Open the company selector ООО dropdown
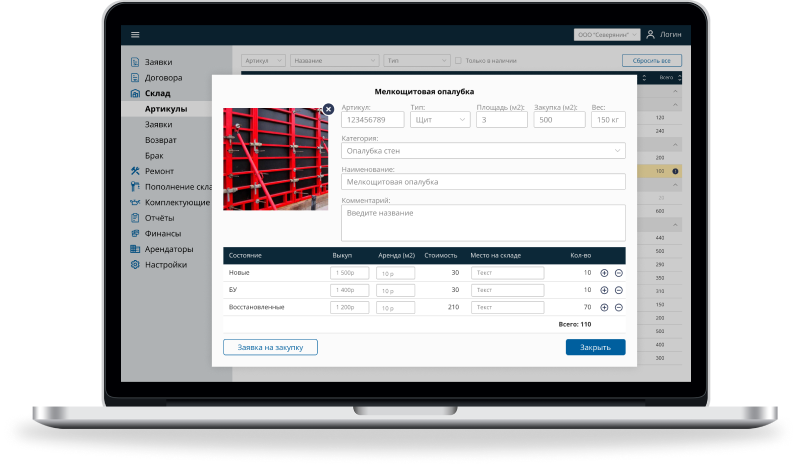Image resolution: width=798 pixels, height=465 pixels. pyautogui.click(x=606, y=34)
